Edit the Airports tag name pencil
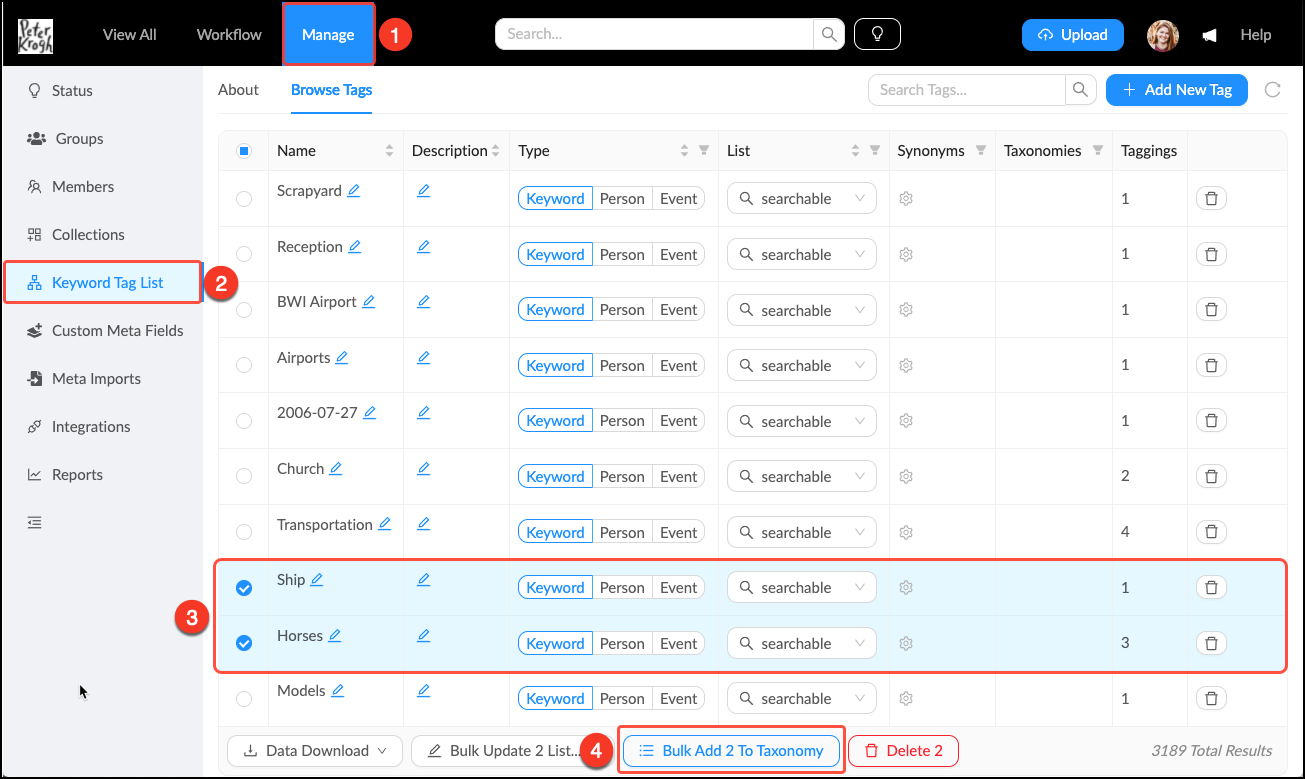Image resolution: width=1305 pixels, height=779 pixels. coord(341,357)
